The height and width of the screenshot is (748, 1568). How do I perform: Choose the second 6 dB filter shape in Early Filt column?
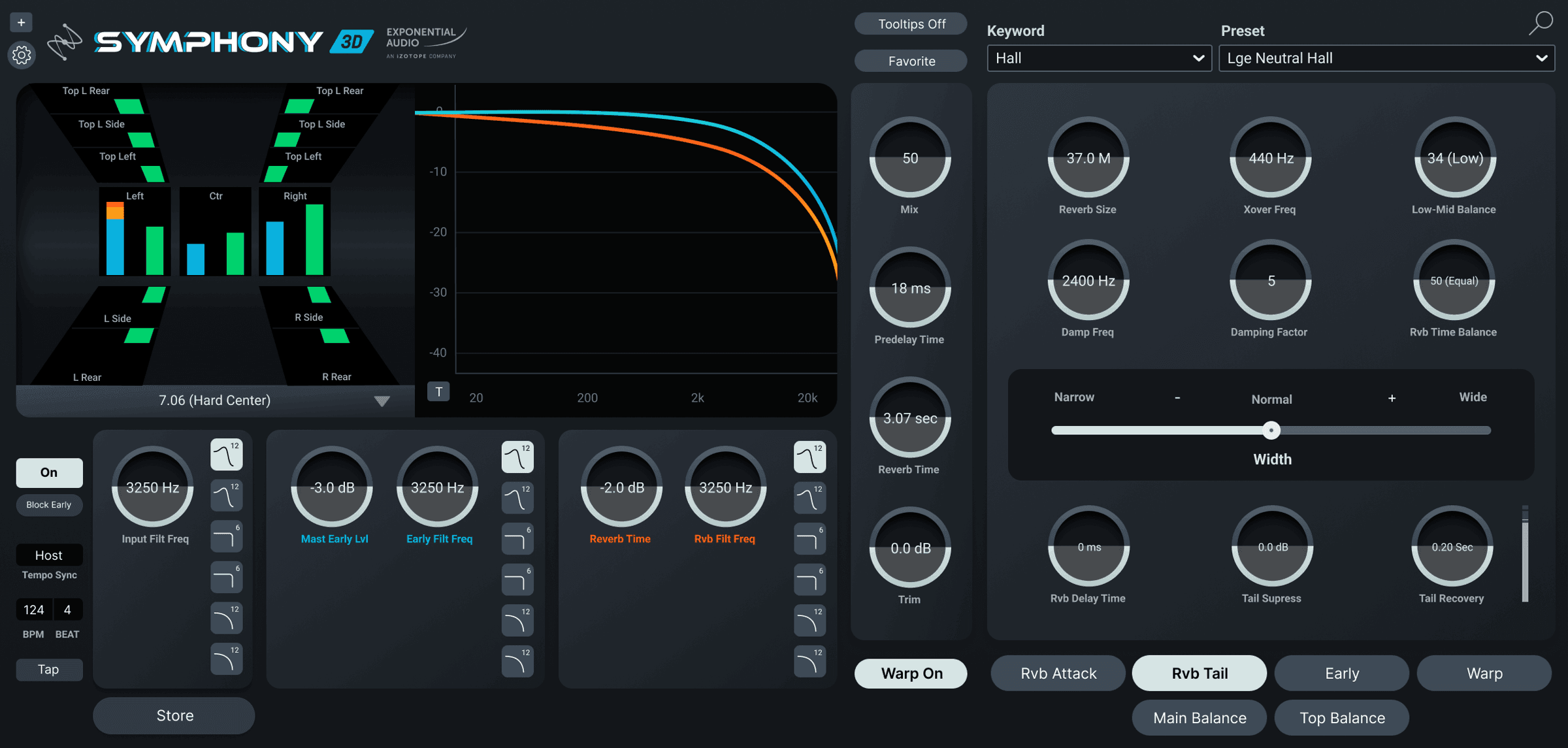tap(517, 580)
